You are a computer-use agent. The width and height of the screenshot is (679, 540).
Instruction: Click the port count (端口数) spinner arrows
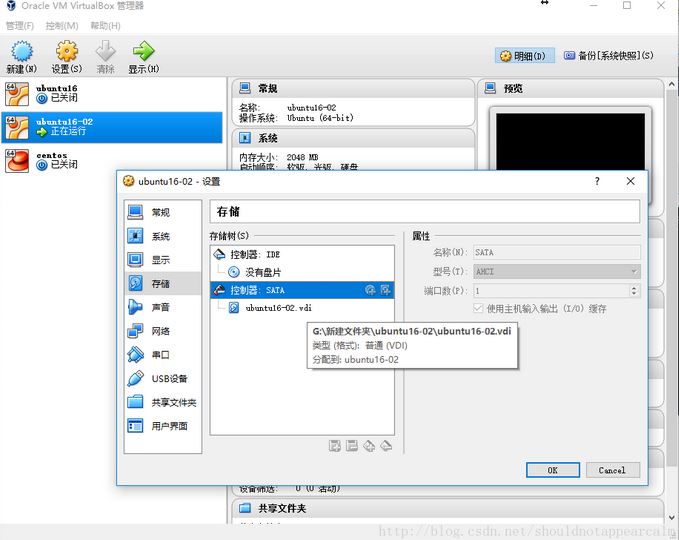tap(634, 291)
